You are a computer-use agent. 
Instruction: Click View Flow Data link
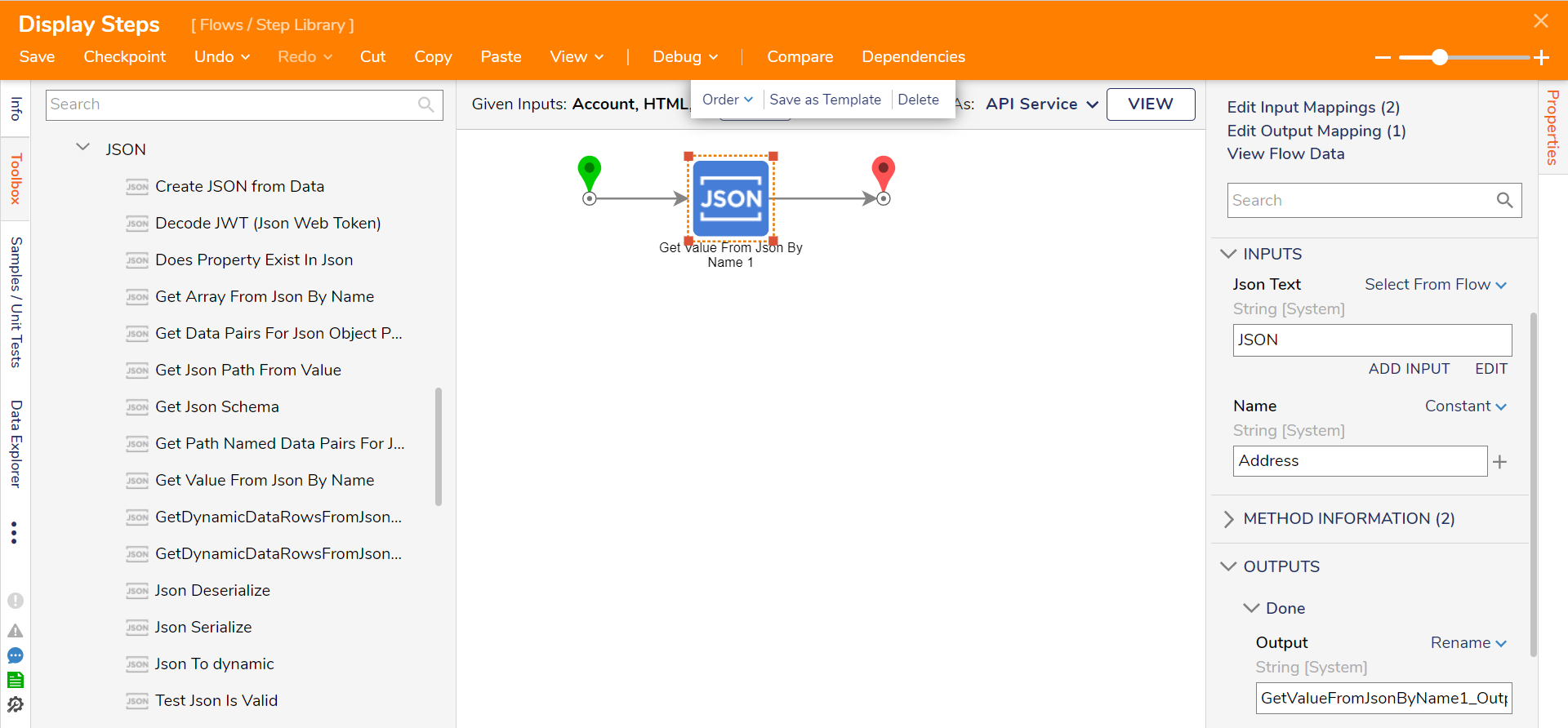[1285, 154]
